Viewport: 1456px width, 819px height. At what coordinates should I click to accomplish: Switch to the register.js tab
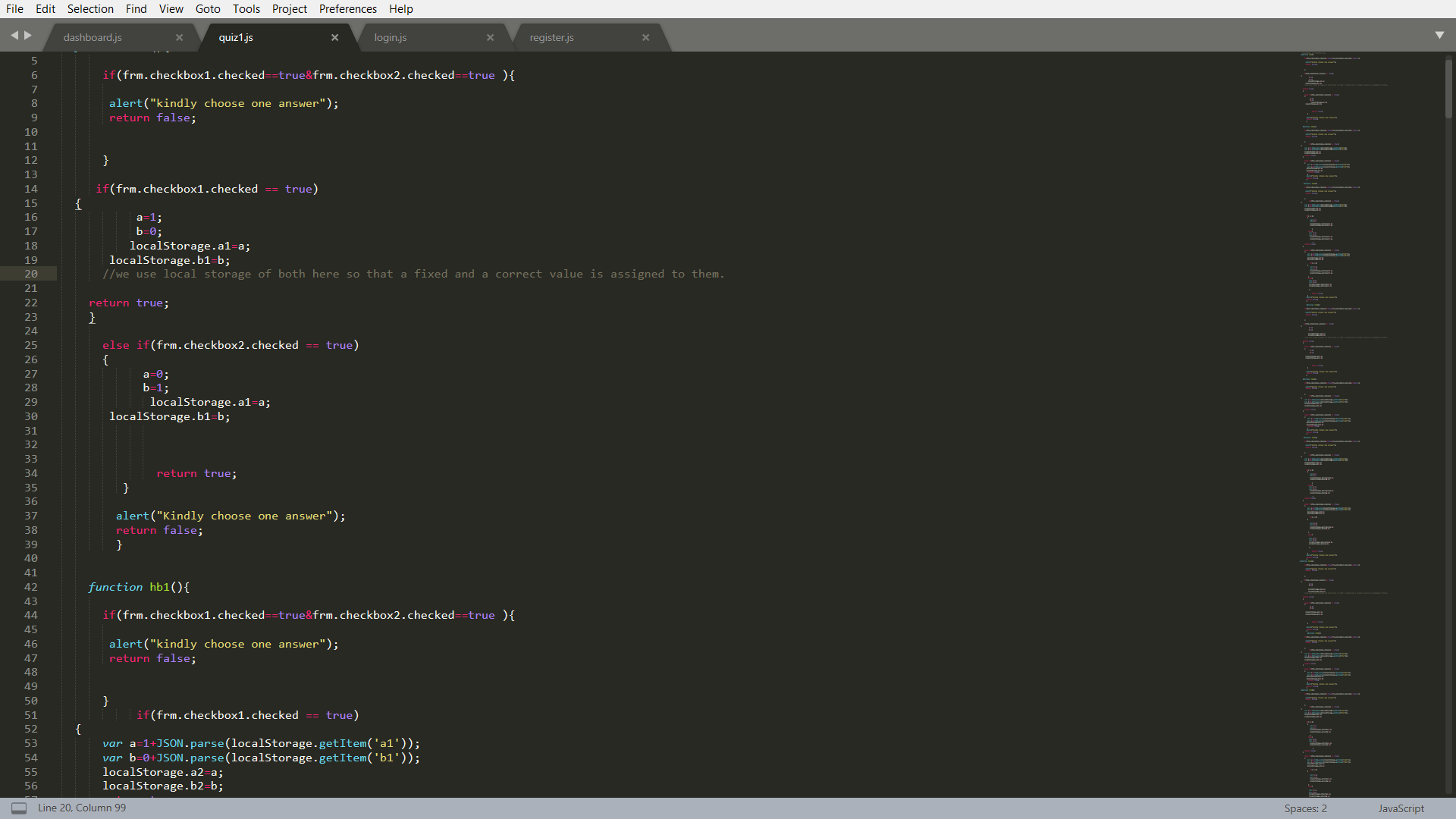551,38
